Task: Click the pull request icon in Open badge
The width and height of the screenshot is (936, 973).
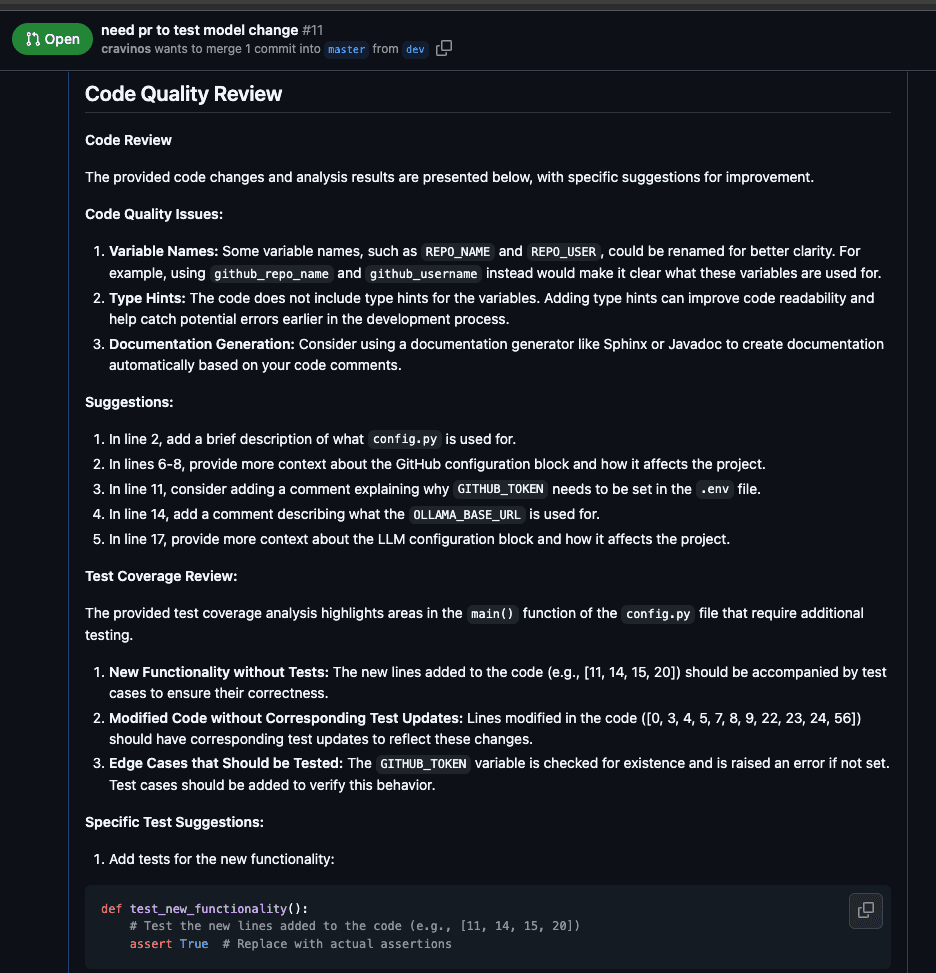Action: tap(33, 39)
